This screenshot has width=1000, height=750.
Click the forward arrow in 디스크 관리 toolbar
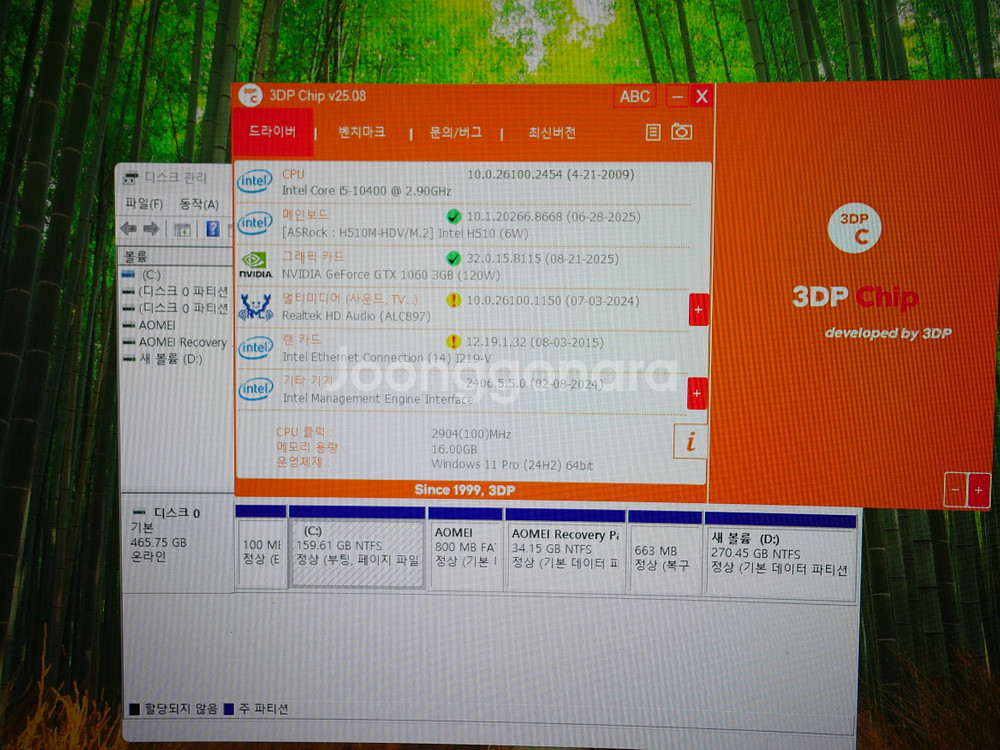coord(152,228)
